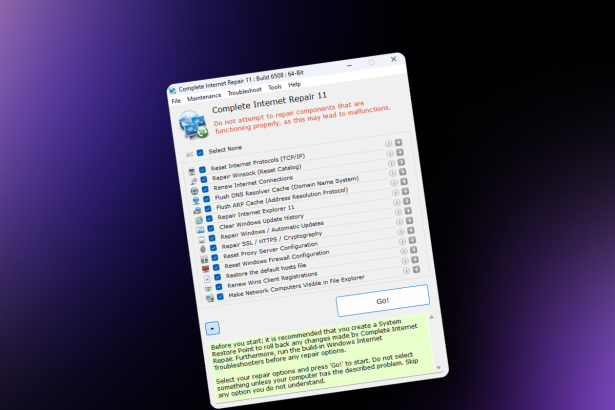
Task: Click info icon for Flush DNS Resolver Cache
Action: 392,182
